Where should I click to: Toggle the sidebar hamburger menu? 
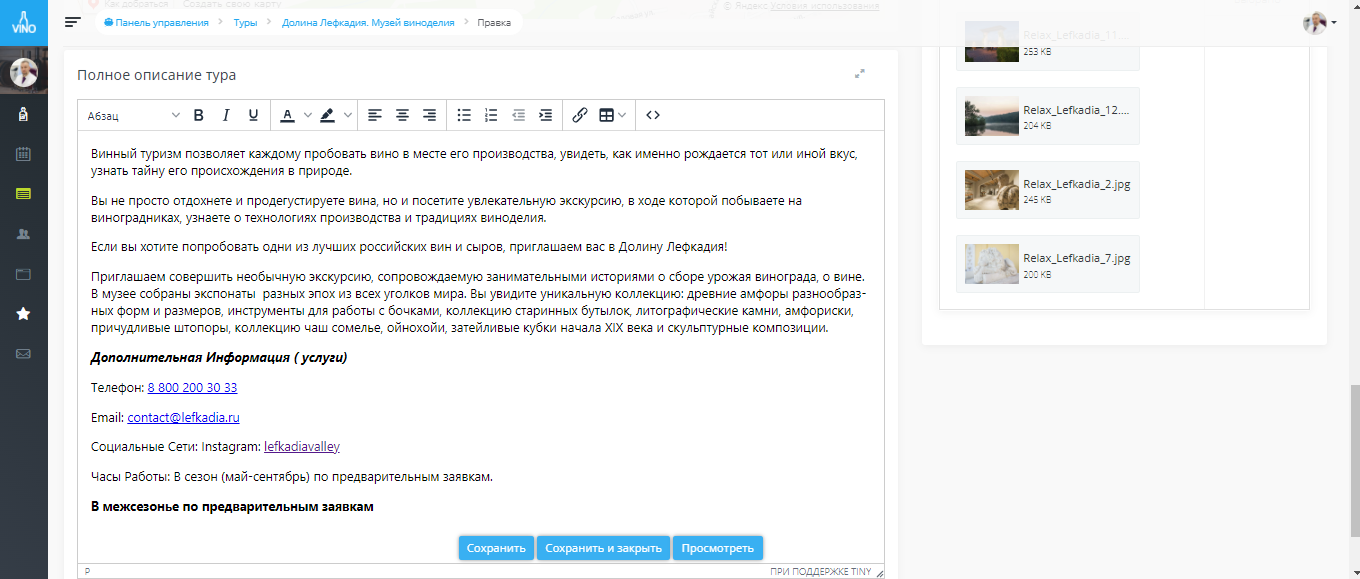click(x=72, y=22)
